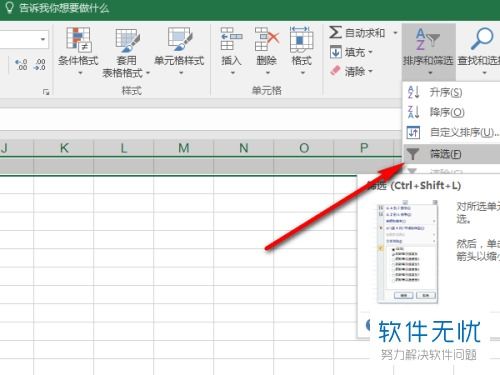
Task: Select Sort Descending 降序(O) menu item
Action: tap(452, 112)
